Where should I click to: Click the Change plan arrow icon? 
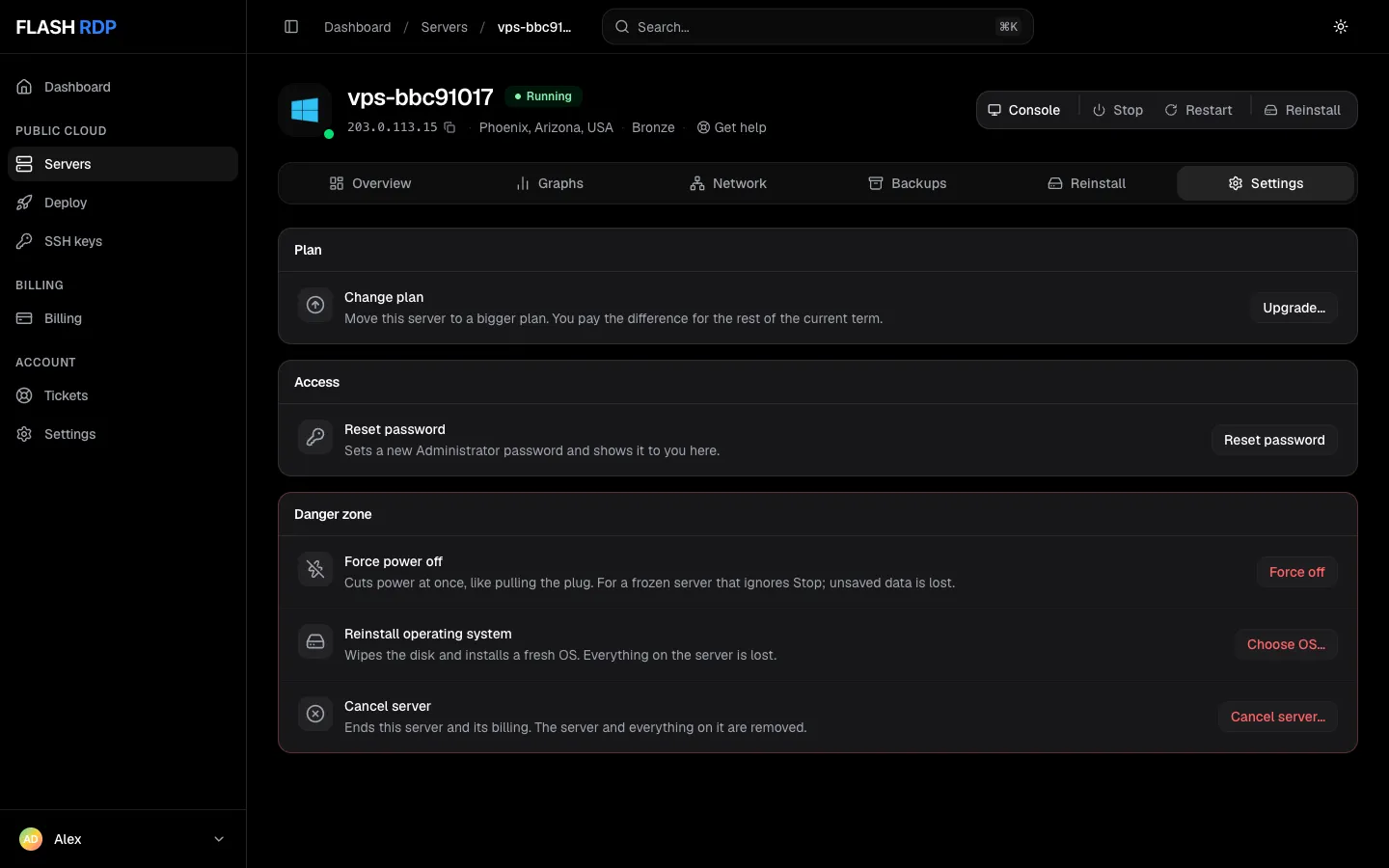pos(315,305)
